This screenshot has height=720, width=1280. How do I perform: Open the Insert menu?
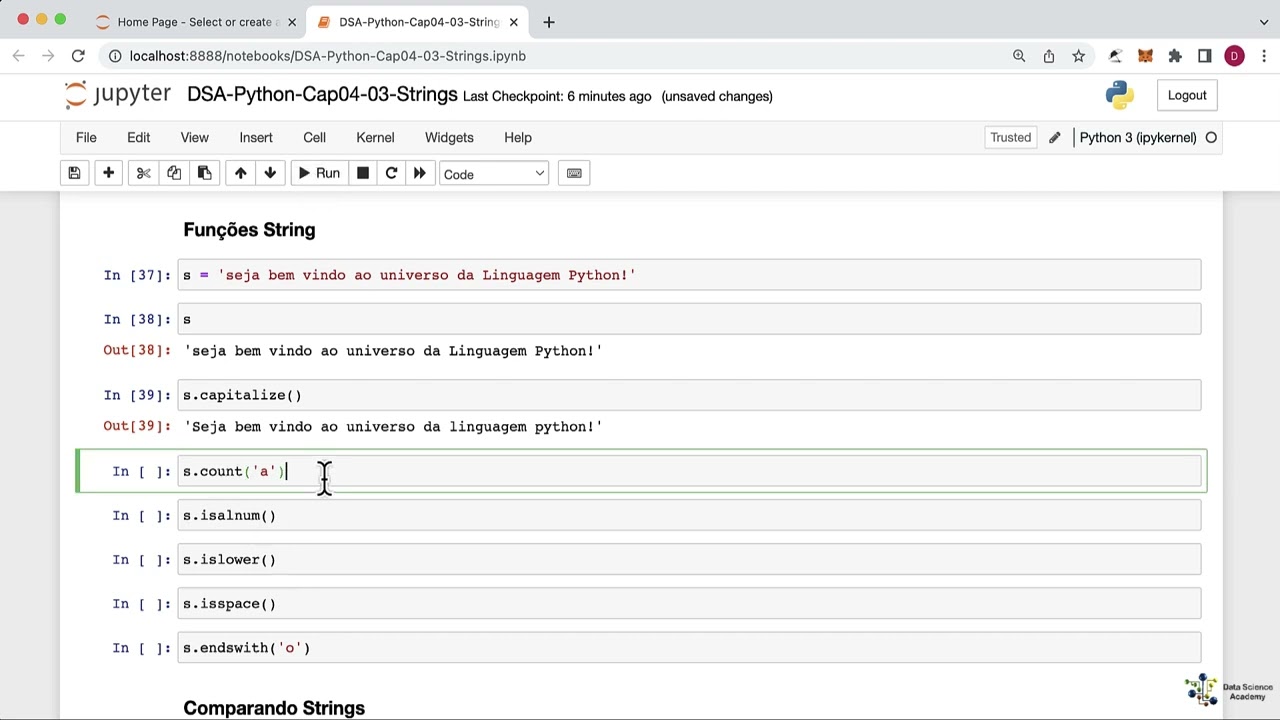[x=256, y=137]
